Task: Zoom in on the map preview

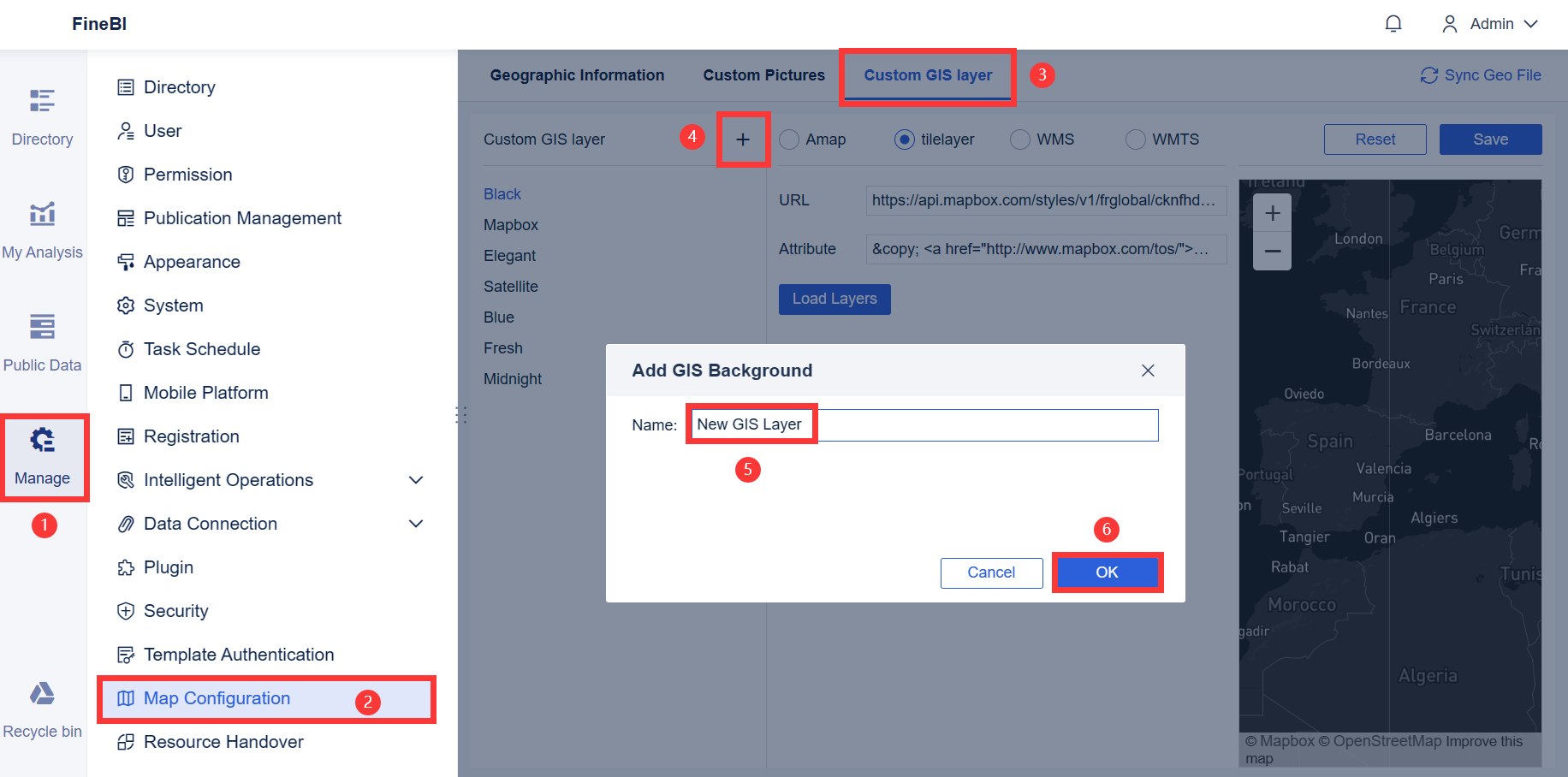Action: [x=1273, y=212]
